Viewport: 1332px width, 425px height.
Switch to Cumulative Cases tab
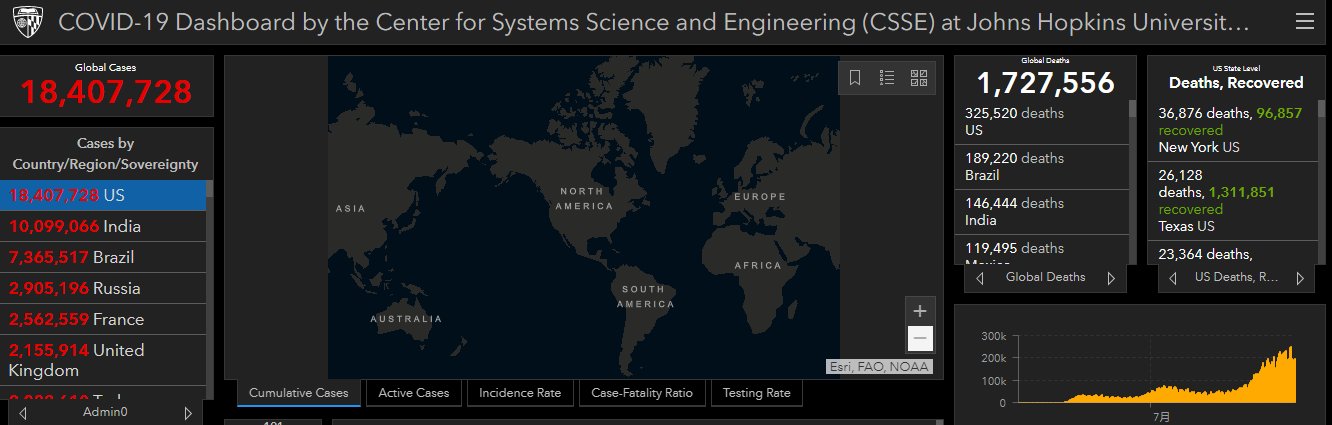(x=299, y=393)
